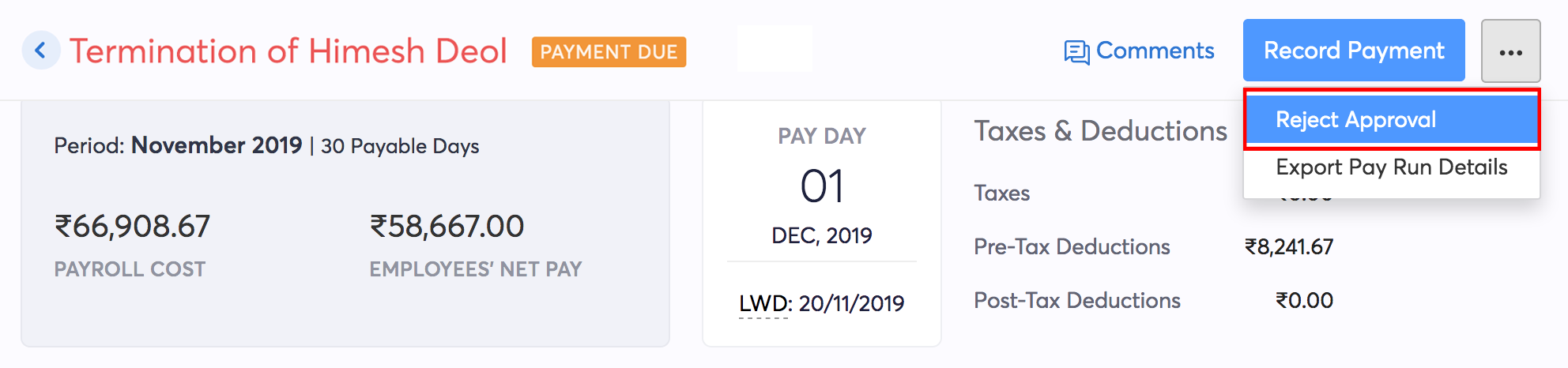Click the Pre-Tax Deductions label
This screenshot has width=1568, height=368.
click(x=1072, y=247)
